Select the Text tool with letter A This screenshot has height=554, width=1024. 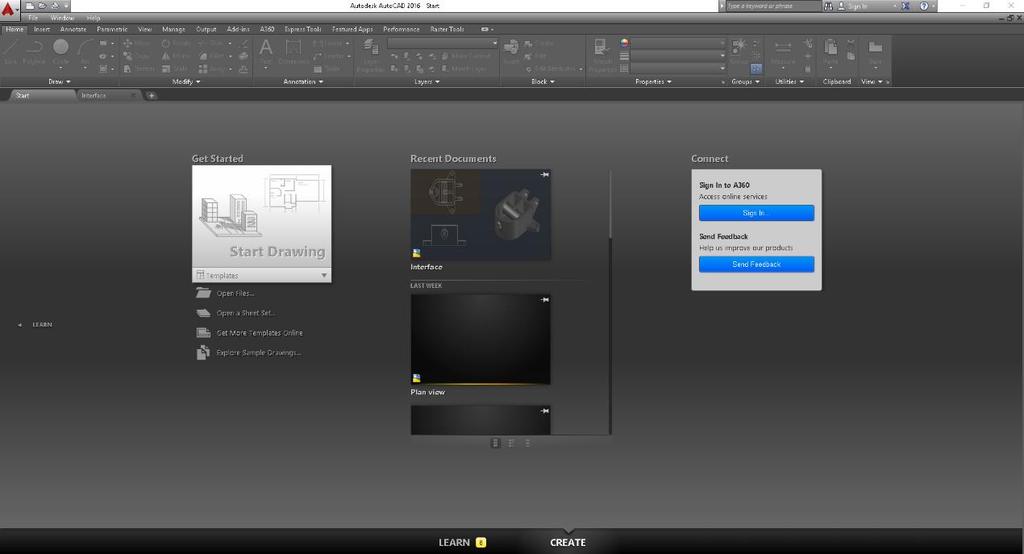(x=266, y=52)
